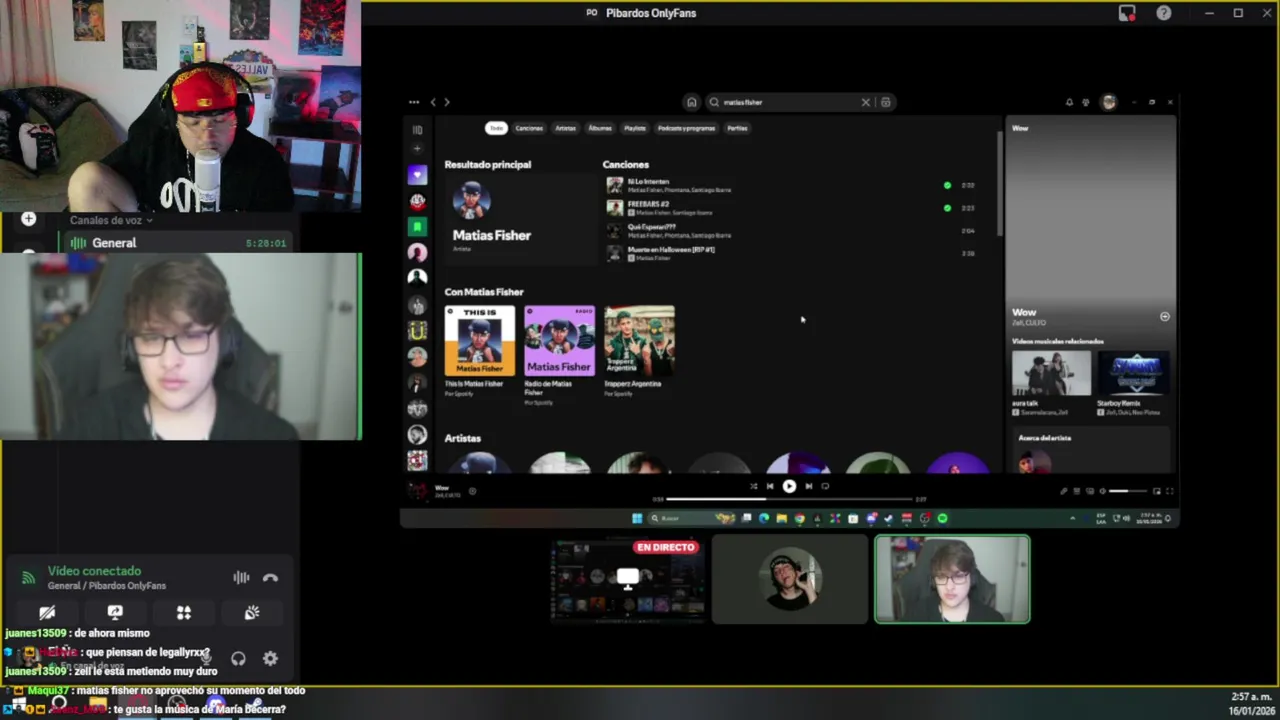Toggle saved checkmark for 'Ni Lo Intenten'
The height and width of the screenshot is (720, 1280).
[947, 185]
